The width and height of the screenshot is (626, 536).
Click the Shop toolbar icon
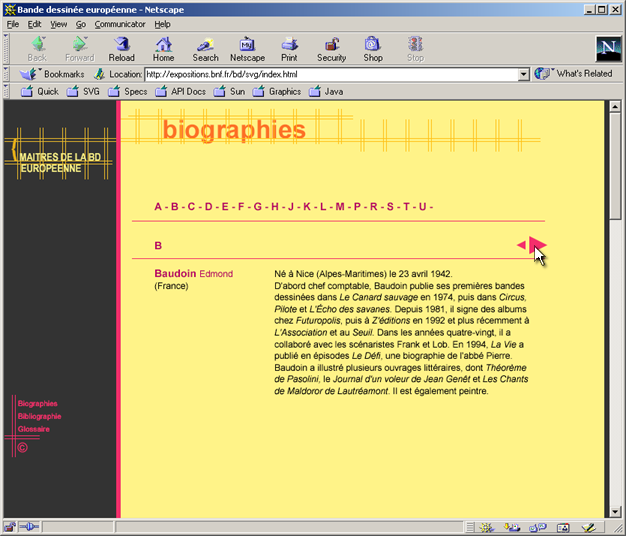pos(372,49)
